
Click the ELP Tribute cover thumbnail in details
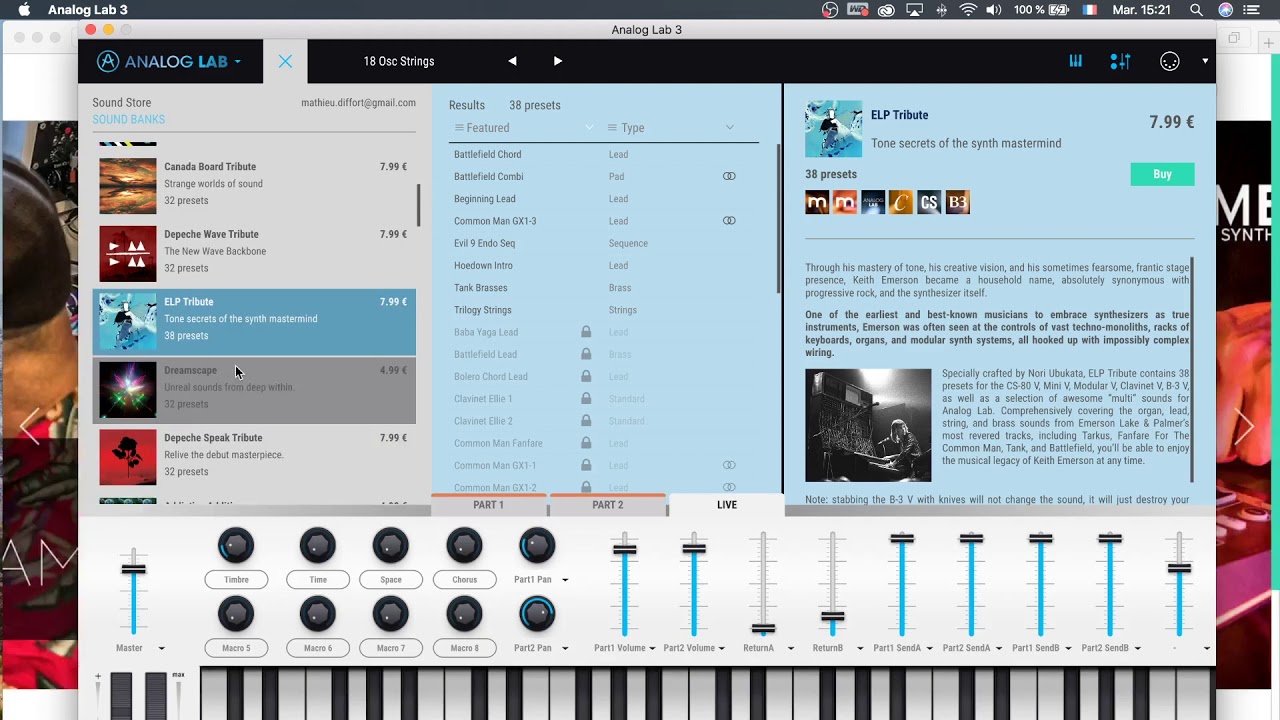coord(833,129)
